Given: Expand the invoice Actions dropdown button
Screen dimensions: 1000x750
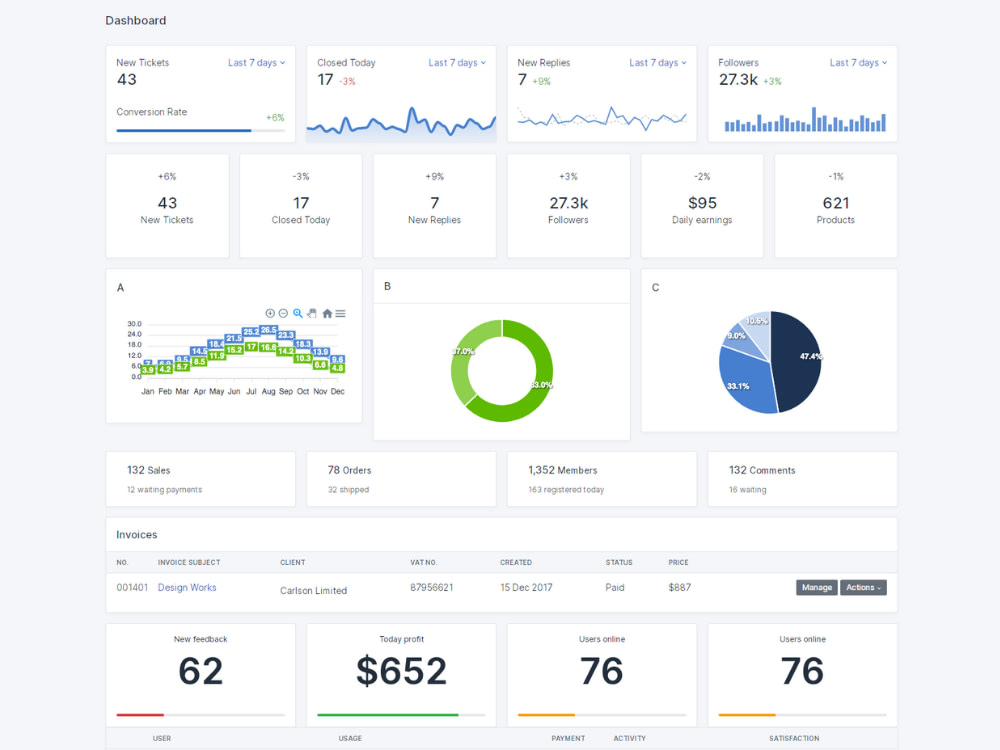Looking at the screenshot, I should (864, 587).
